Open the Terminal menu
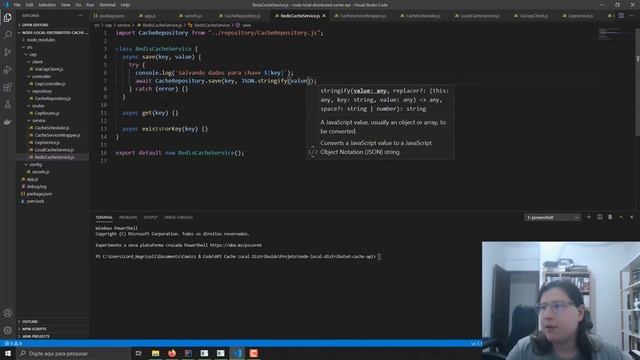Screen dimensions: 640x360 click(x=107, y=5)
